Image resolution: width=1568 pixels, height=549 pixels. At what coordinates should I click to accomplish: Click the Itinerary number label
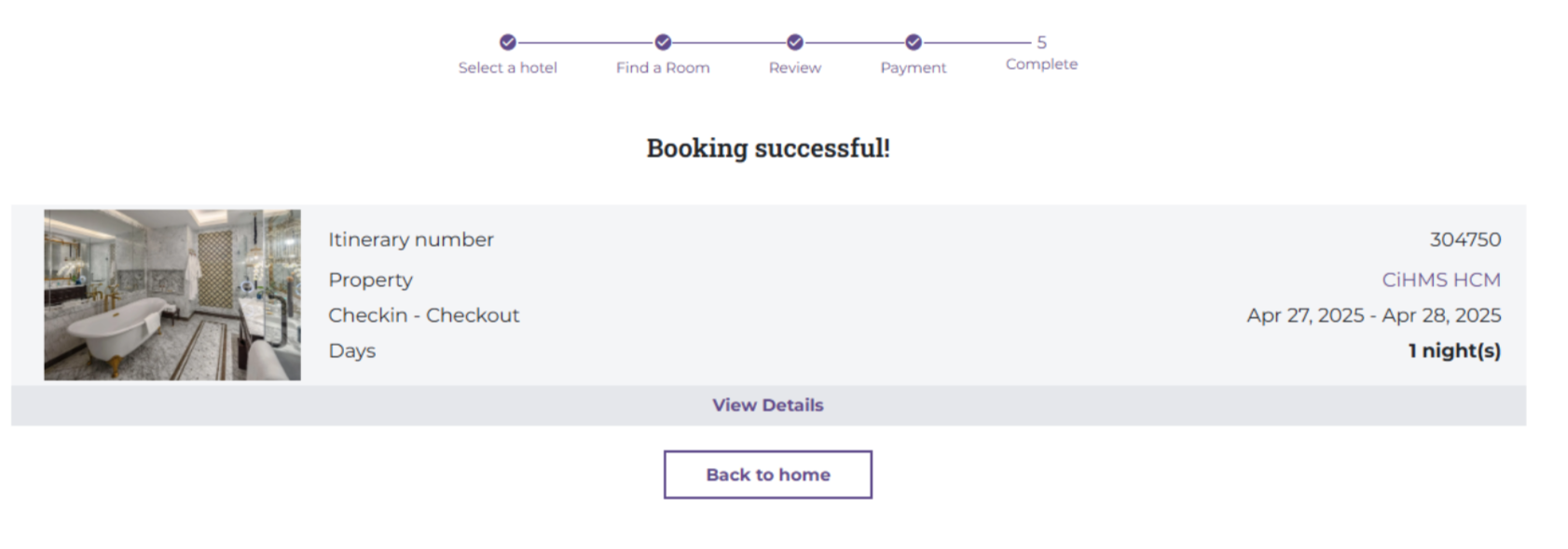(x=410, y=240)
